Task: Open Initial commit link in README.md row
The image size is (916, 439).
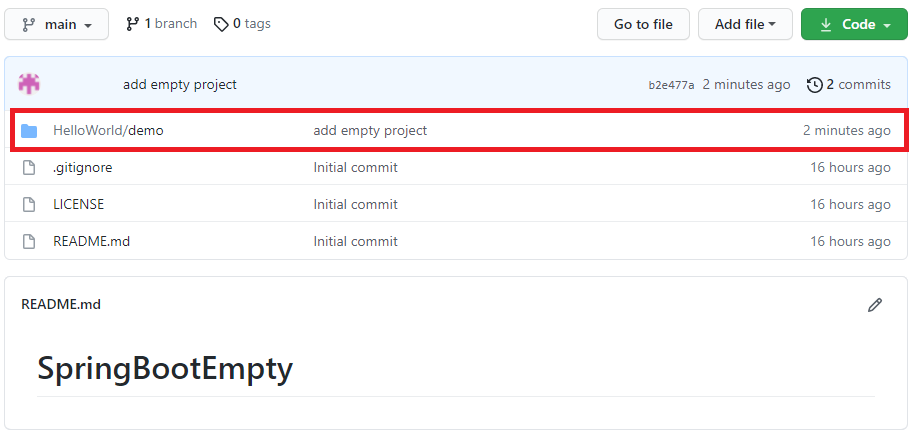Action: tap(355, 241)
